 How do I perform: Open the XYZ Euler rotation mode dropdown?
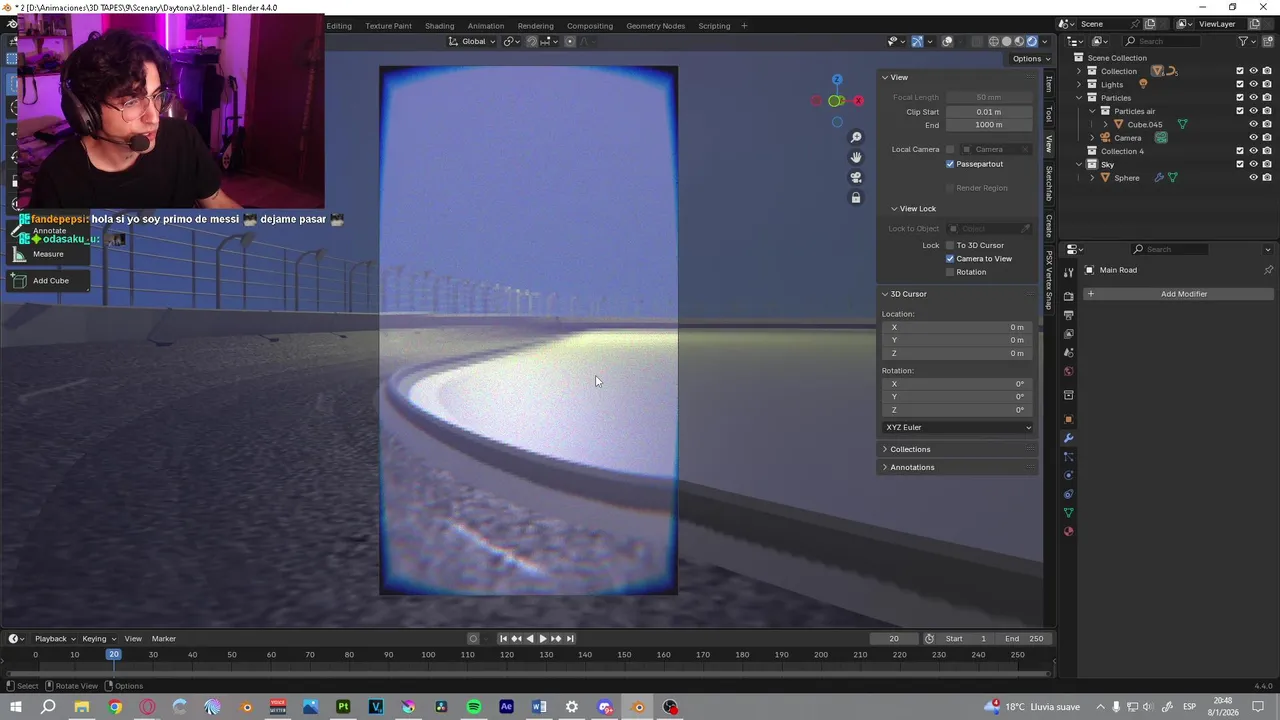tap(958, 428)
